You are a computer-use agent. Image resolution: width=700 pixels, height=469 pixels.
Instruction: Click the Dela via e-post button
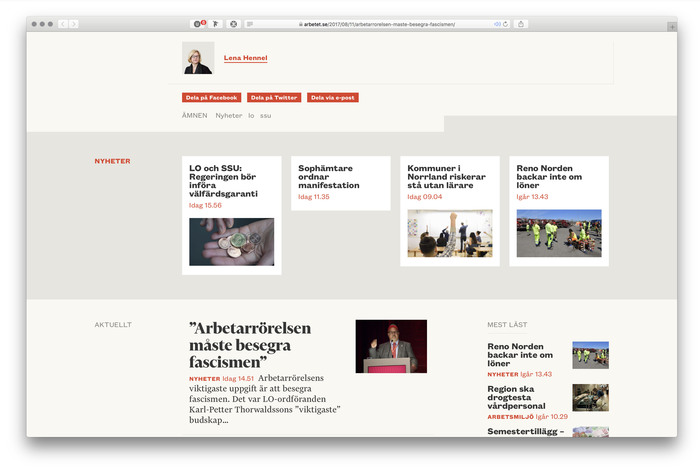(x=333, y=98)
